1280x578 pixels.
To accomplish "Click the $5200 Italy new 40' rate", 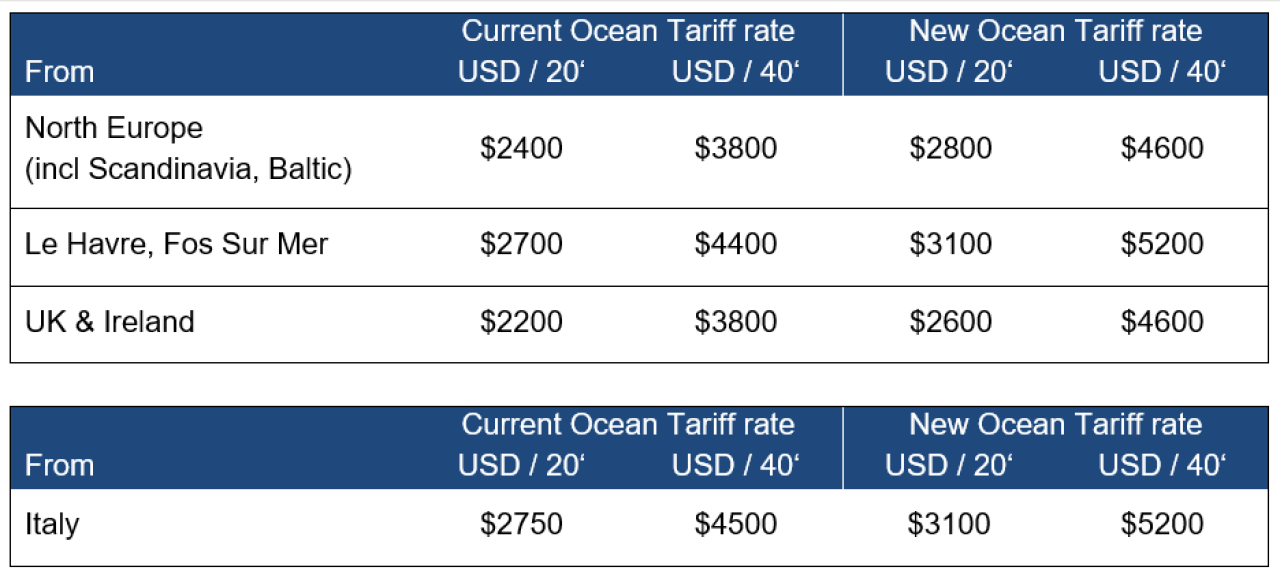I will pyautogui.click(x=1162, y=524).
